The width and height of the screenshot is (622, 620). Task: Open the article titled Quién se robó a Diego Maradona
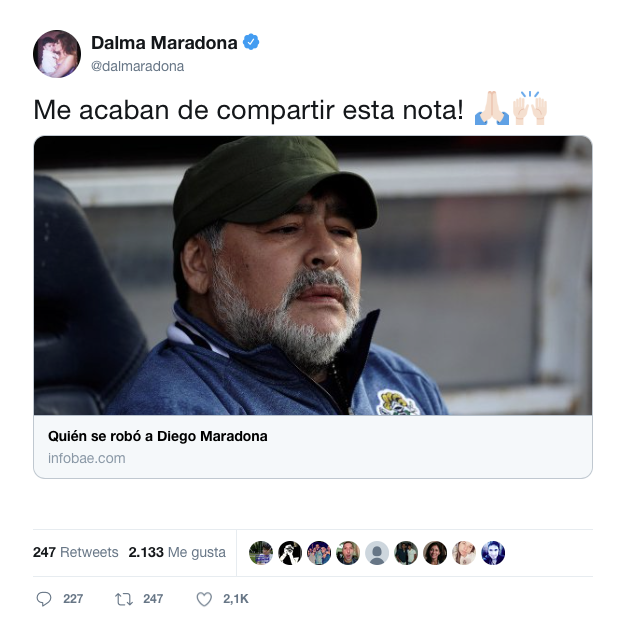(157, 436)
